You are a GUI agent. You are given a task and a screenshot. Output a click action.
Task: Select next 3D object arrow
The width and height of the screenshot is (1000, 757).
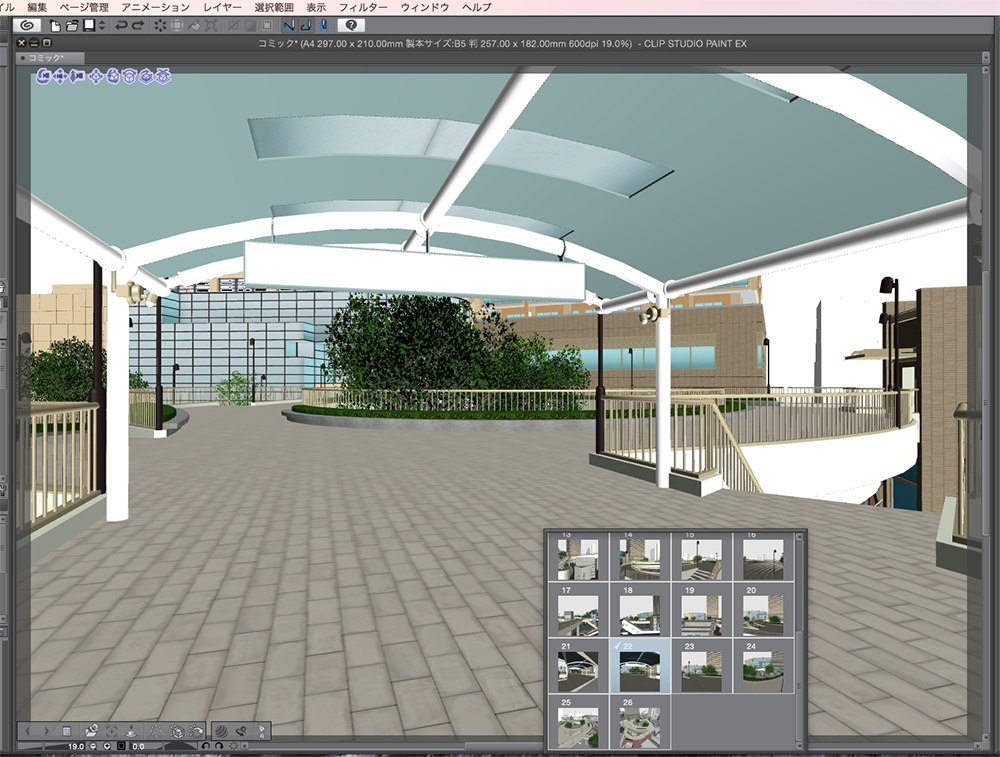click(47, 730)
